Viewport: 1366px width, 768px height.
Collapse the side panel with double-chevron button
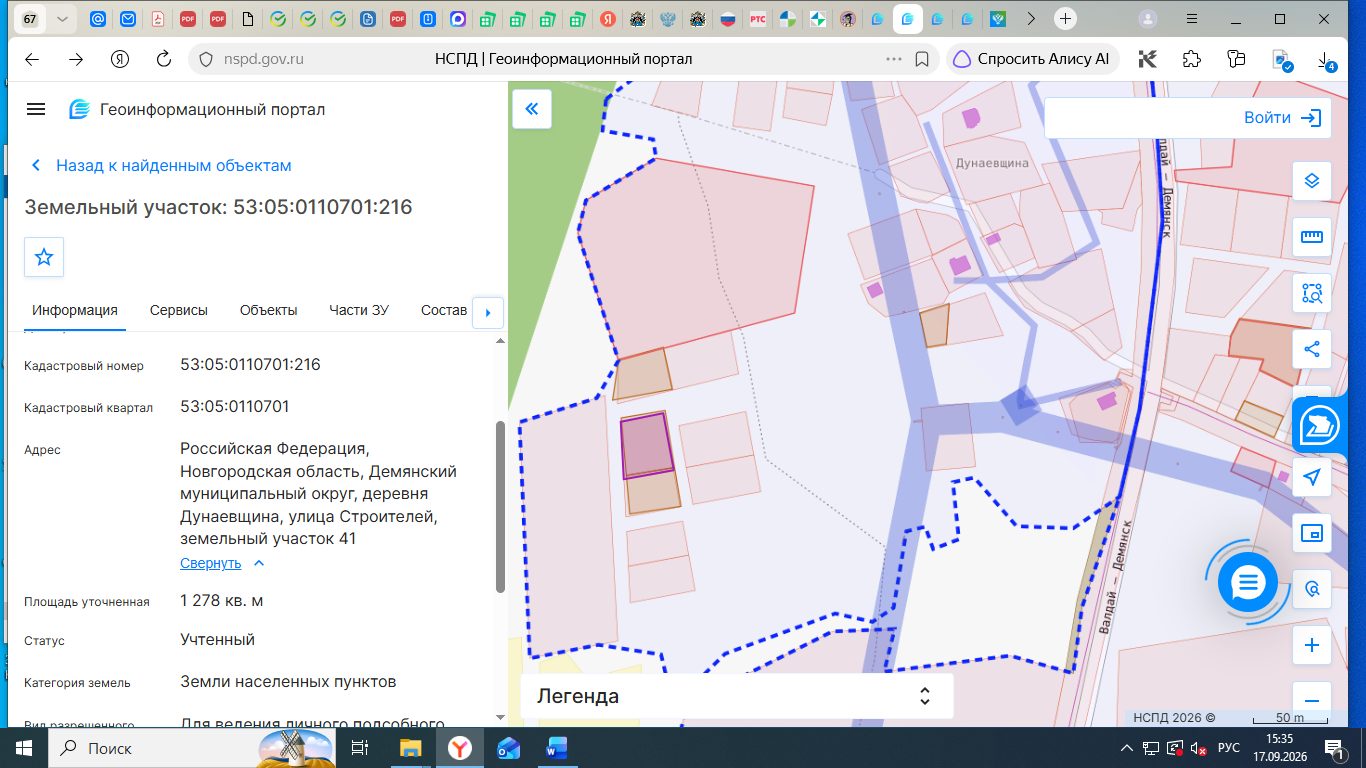coord(532,109)
